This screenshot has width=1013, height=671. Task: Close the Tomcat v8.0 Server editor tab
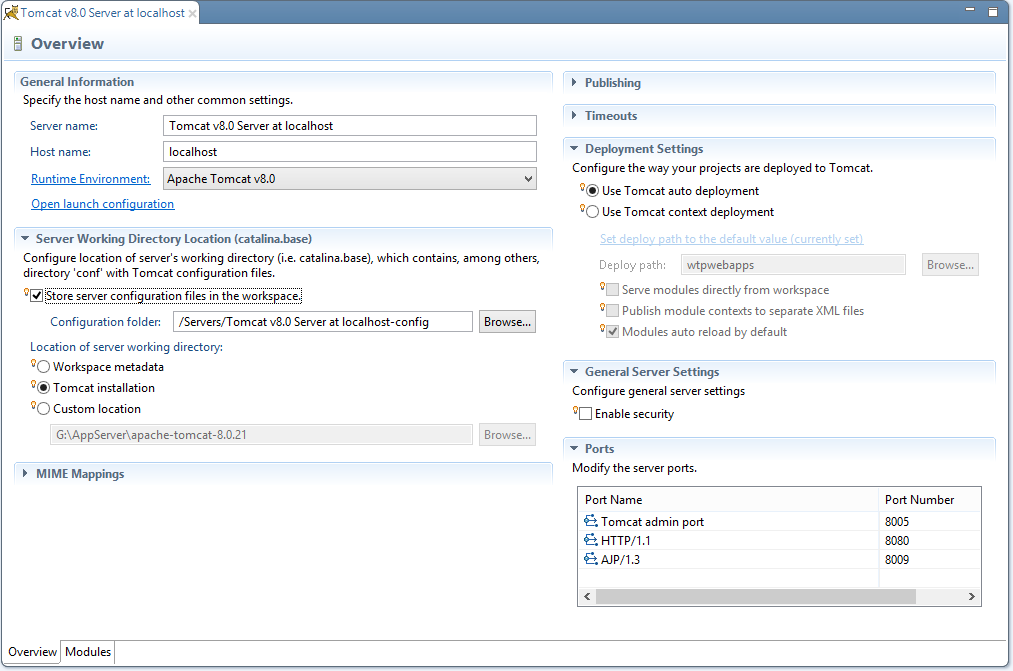193,14
